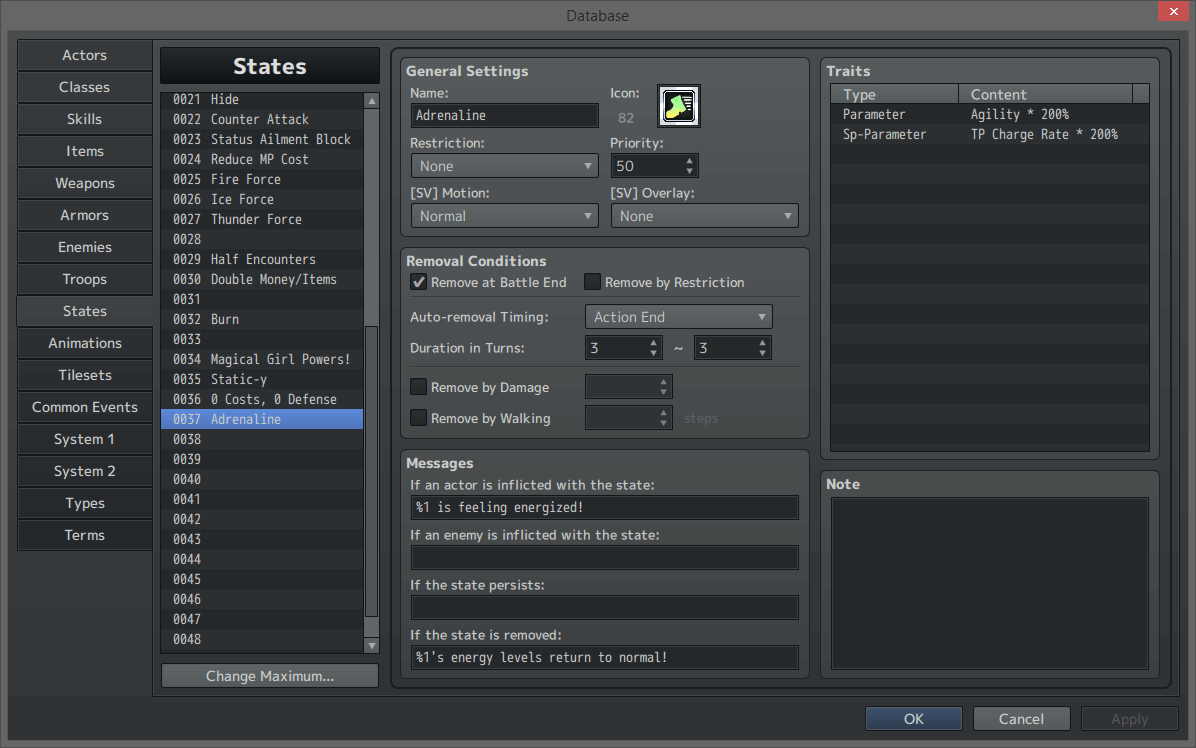Click the state list scroll up arrow

click(x=371, y=101)
